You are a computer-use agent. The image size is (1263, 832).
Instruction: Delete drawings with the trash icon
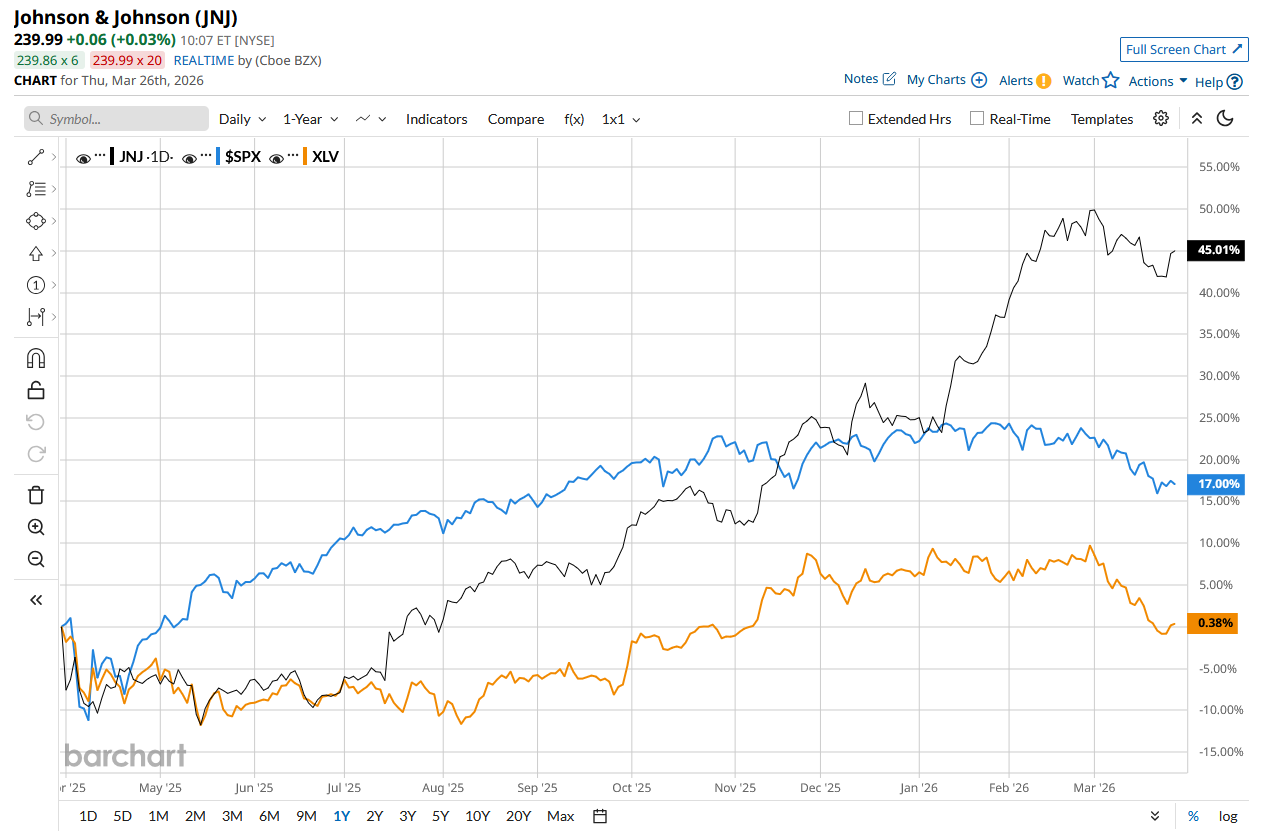(x=36, y=495)
